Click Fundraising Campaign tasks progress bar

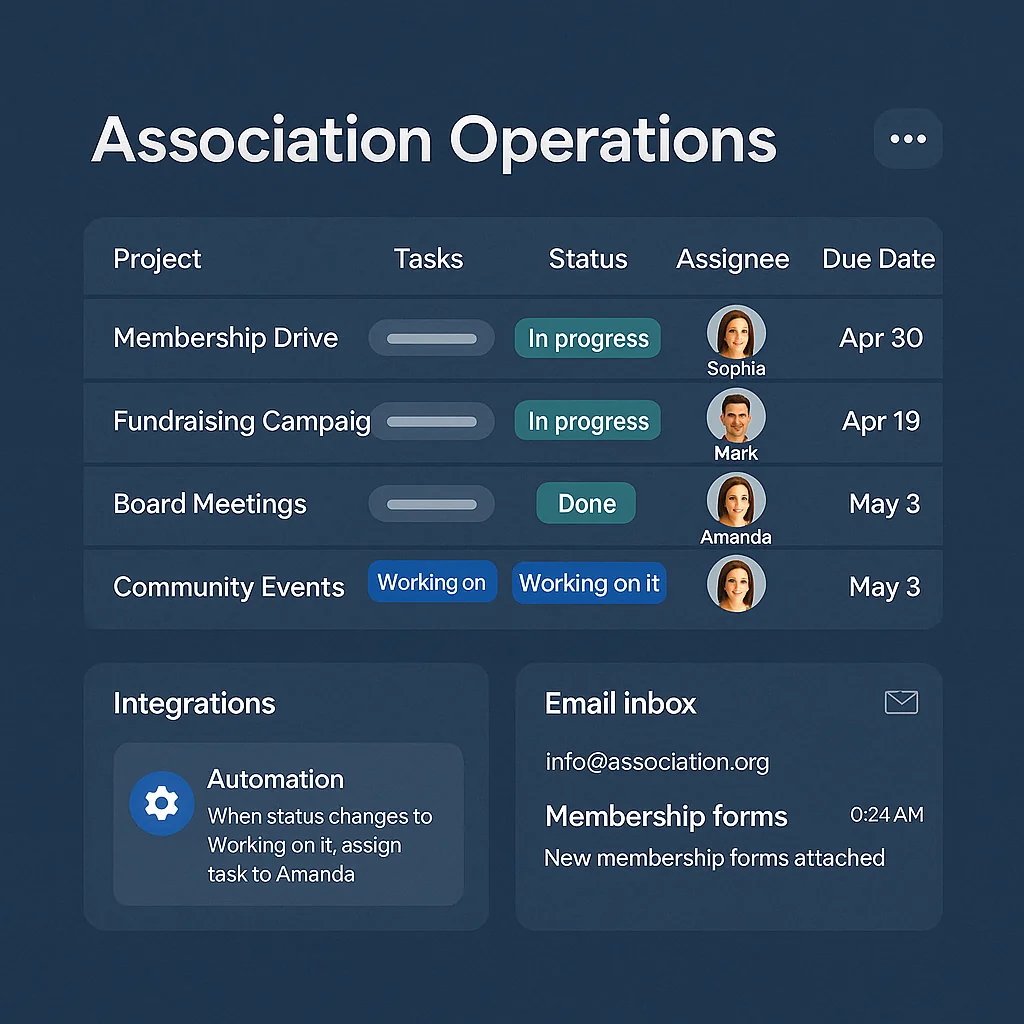[x=432, y=421]
